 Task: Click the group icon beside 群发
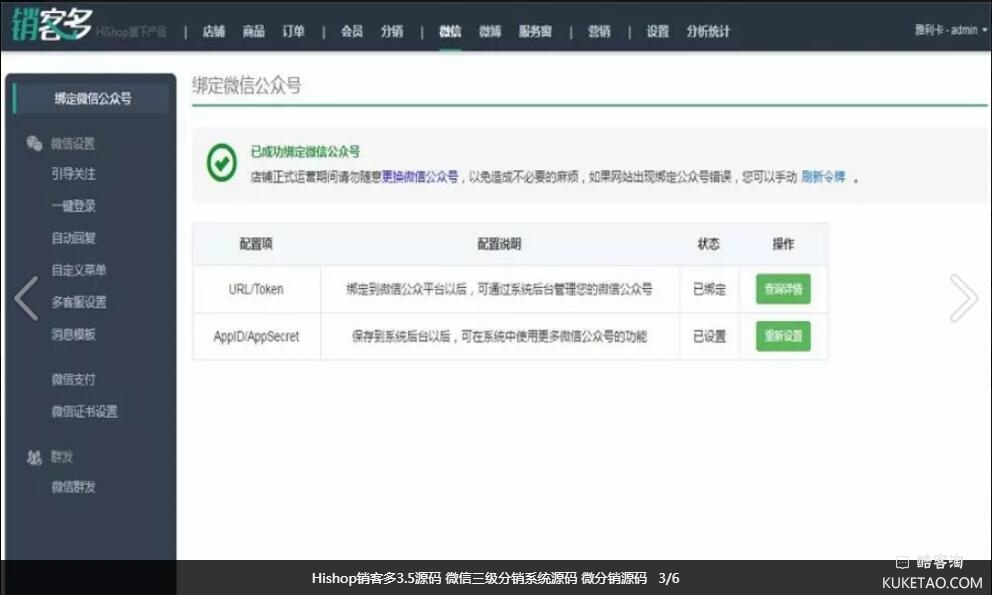[34, 457]
